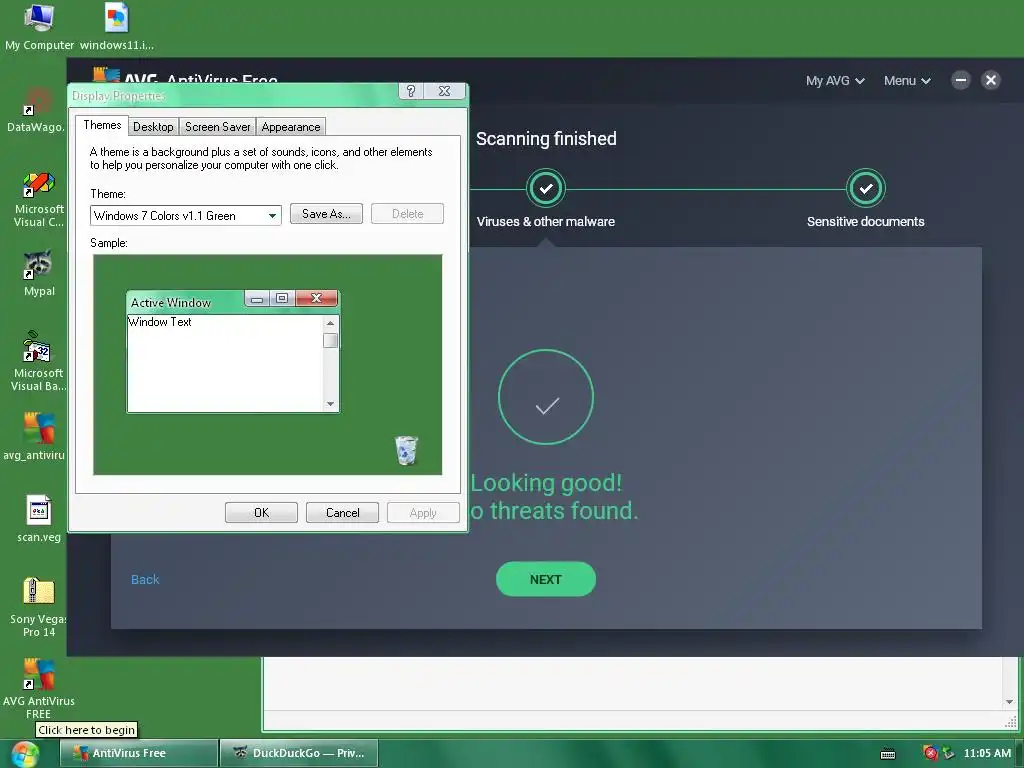The width and height of the screenshot is (1024, 768).
Task: Click the large scan-complete checkmark circle
Action: 546,397
